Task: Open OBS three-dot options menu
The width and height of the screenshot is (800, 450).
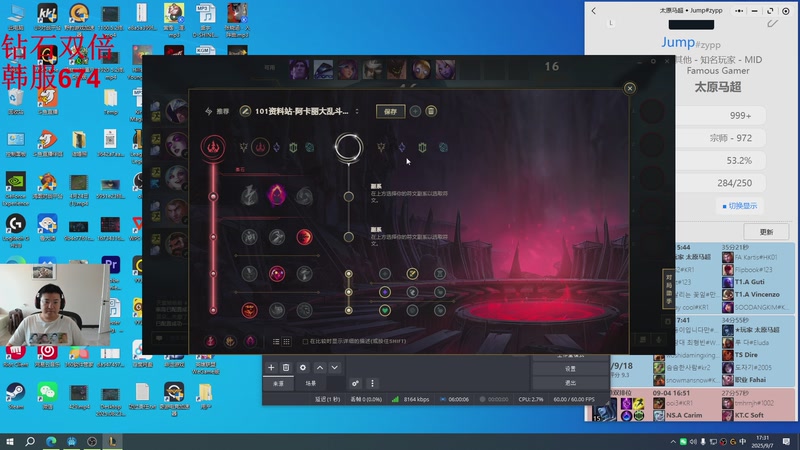Action: (372, 383)
